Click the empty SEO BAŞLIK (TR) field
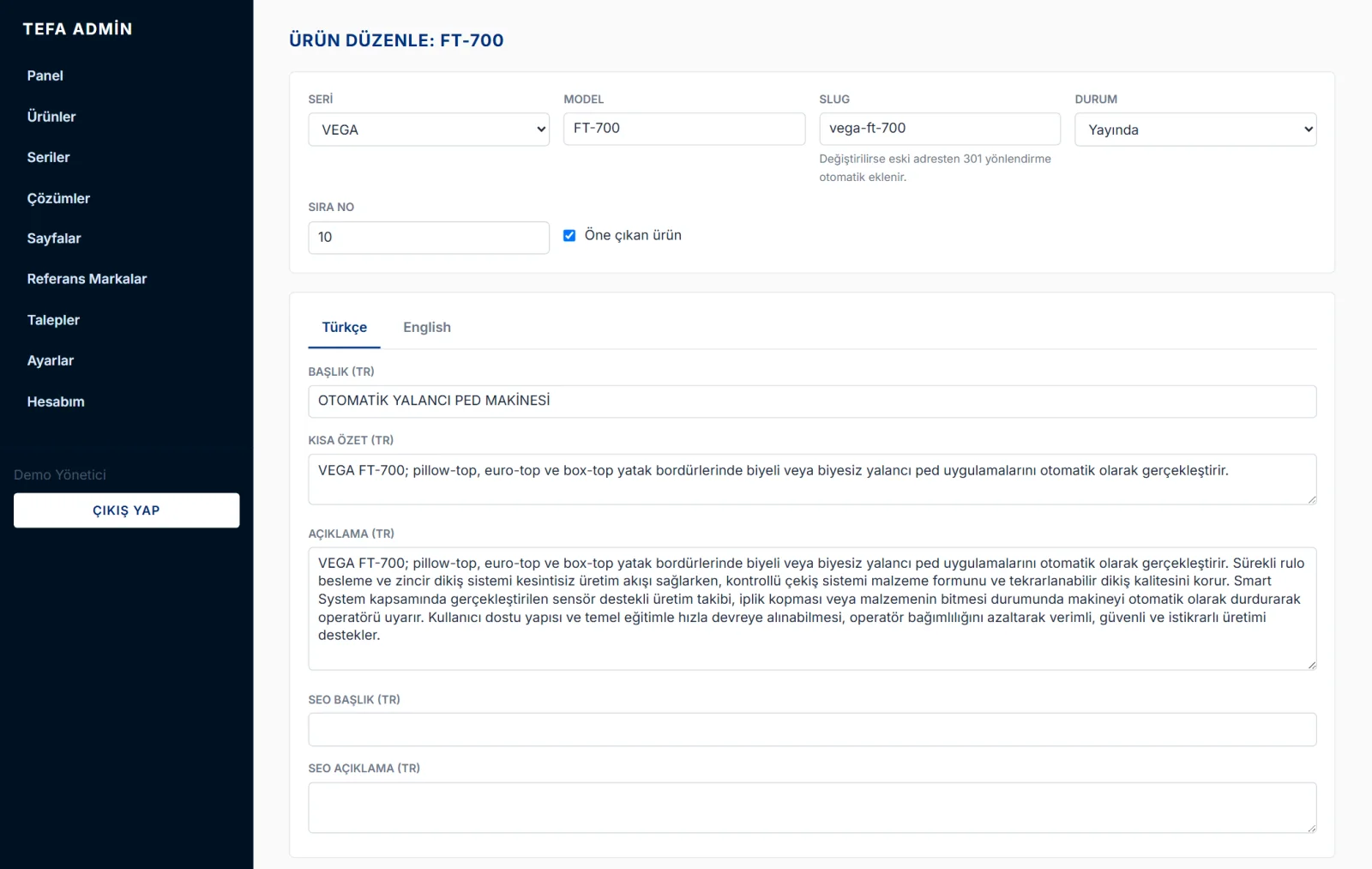The height and width of the screenshot is (869, 1372). [812, 730]
